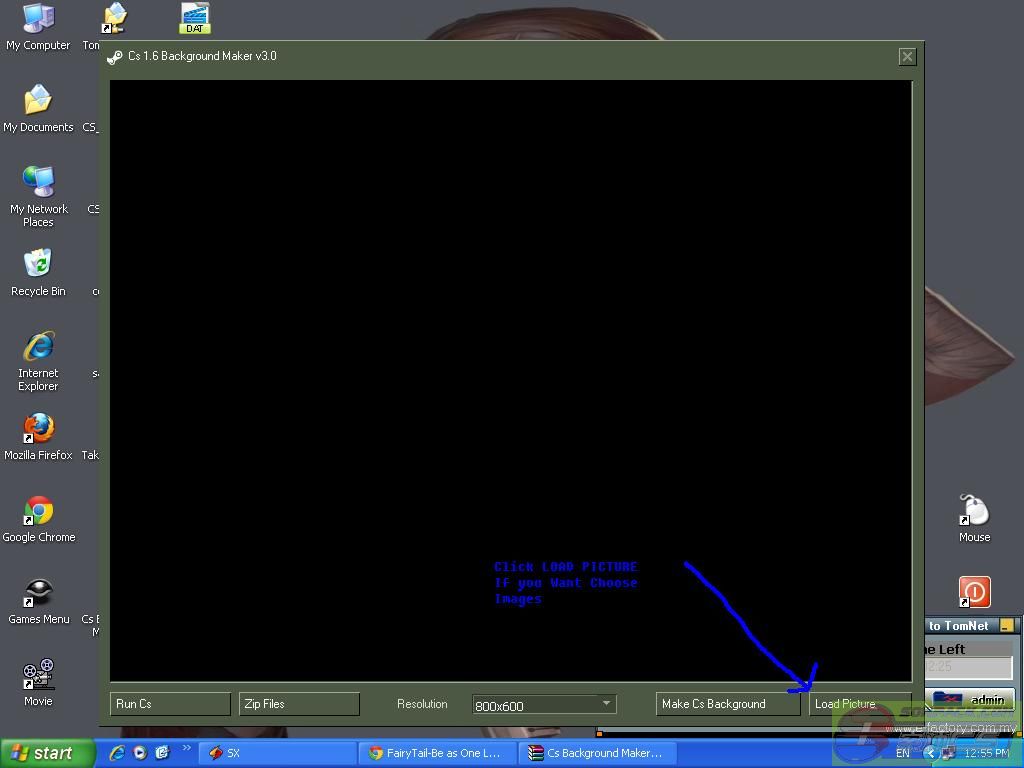Open the Mouse shortcut on desktop
Image resolution: width=1024 pixels, height=768 pixels.
[974, 511]
